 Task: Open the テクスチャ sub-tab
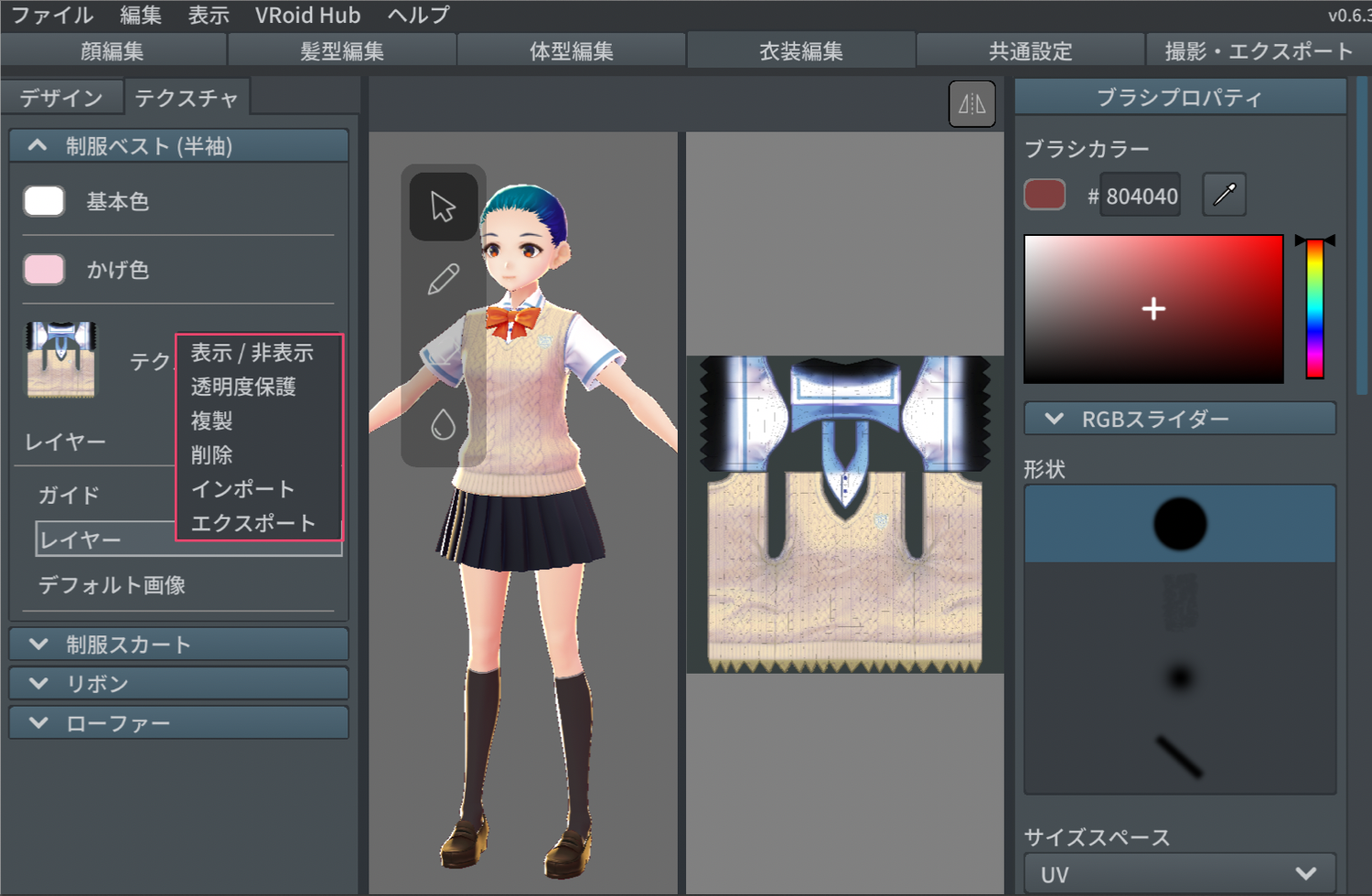pyautogui.click(x=187, y=98)
